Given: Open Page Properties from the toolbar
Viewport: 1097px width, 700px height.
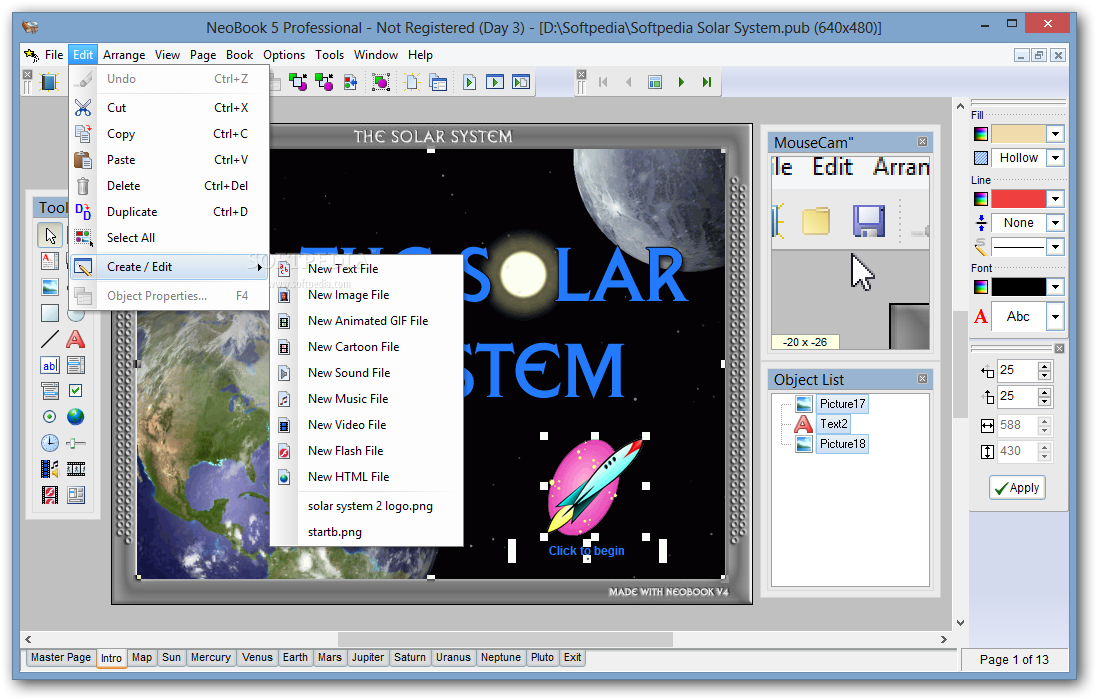Looking at the screenshot, I should [x=439, y=82].
